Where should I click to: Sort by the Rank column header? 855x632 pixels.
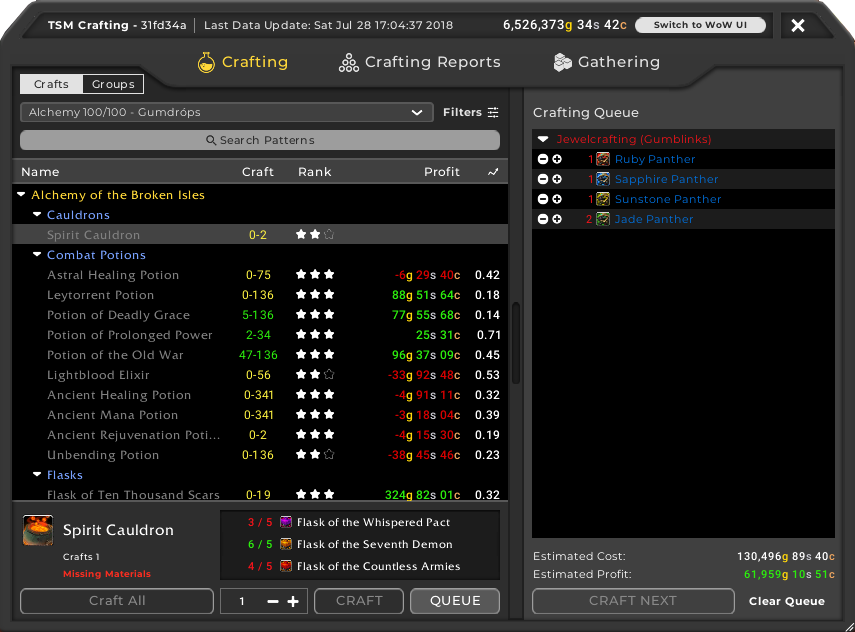(315, 172)
